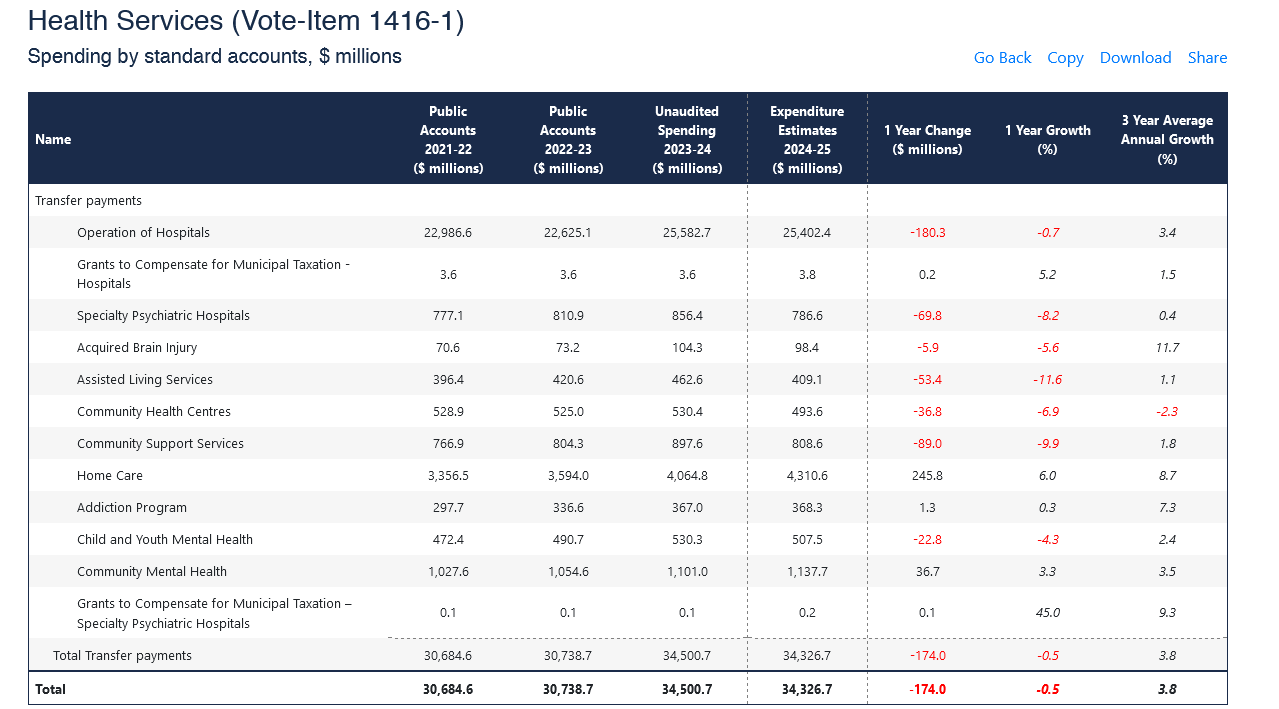Screen dimensions: 1279x709
Task: Click Public Accounts 2022-23 column header
Action: click(568, 139)
